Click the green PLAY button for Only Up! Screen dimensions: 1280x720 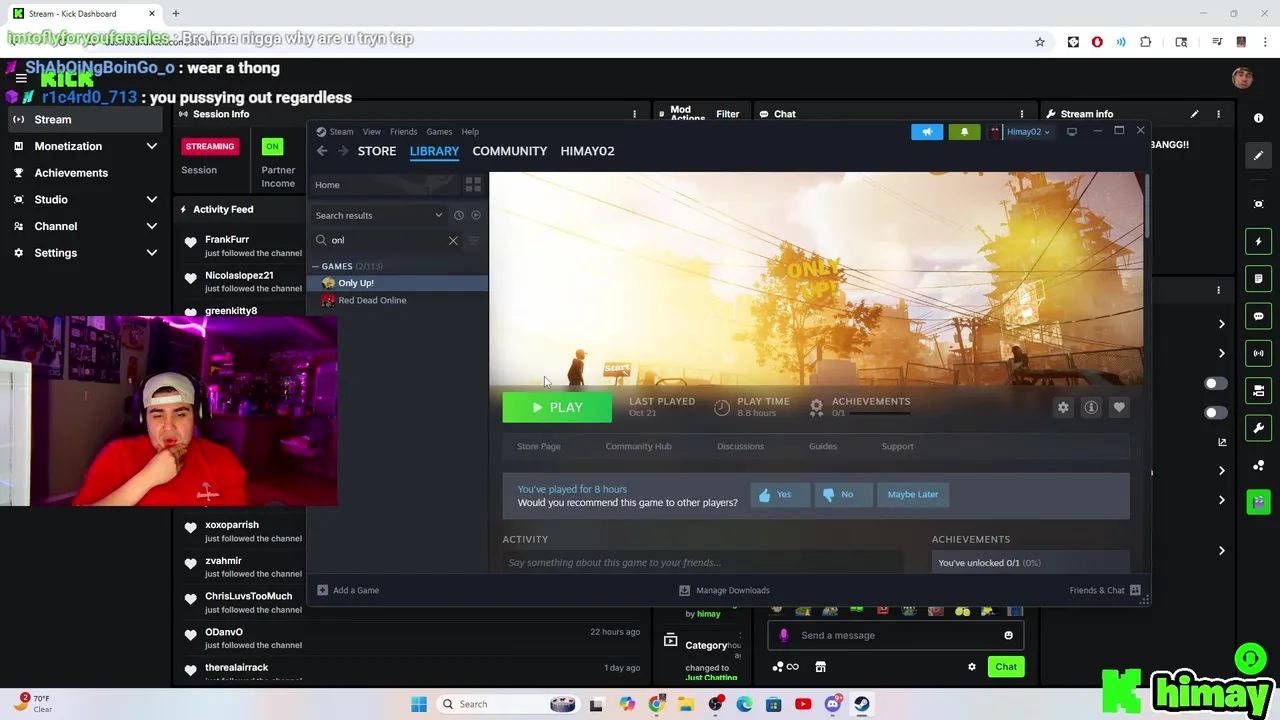click(x=557, y=407)
